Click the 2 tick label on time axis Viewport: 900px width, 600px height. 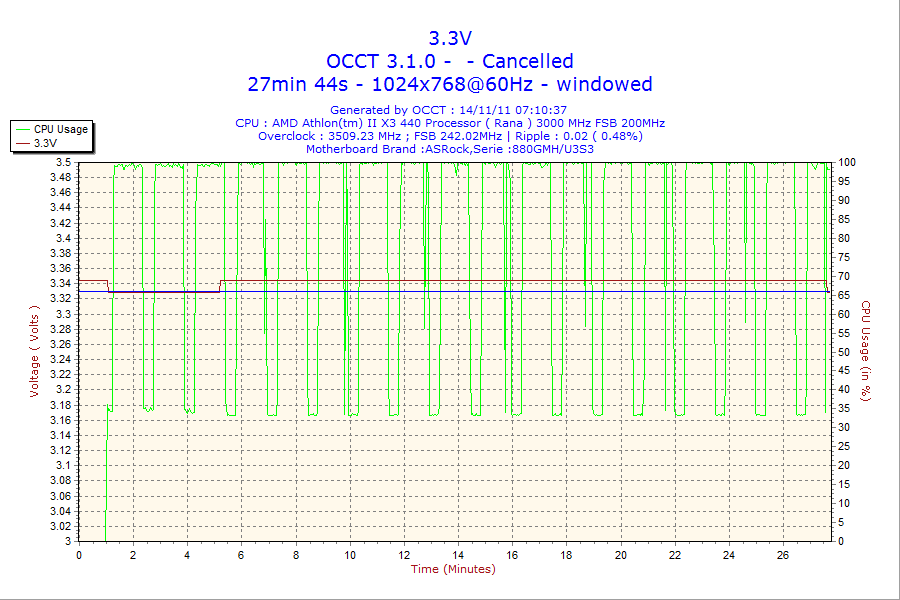point(133,555)
